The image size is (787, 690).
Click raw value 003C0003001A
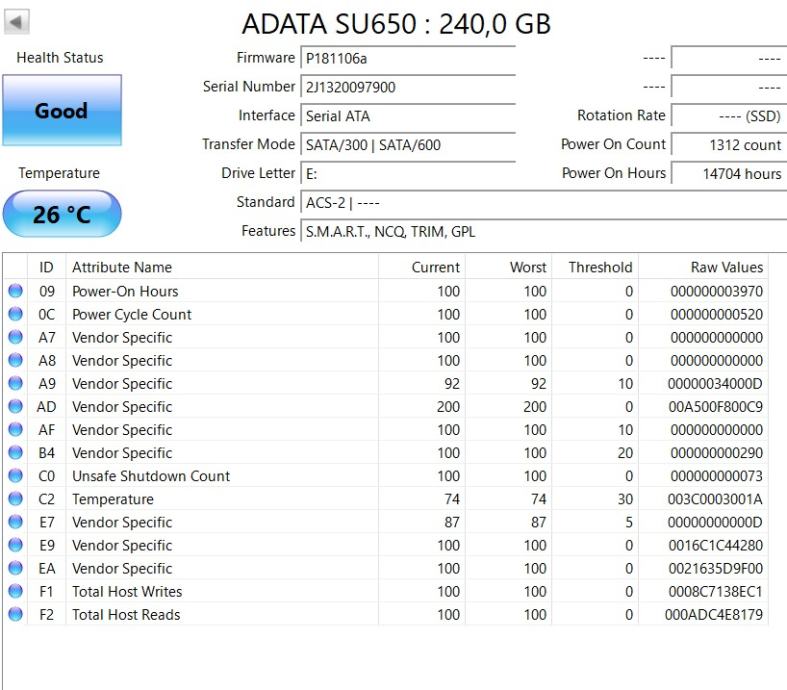(x=715, y=499)
